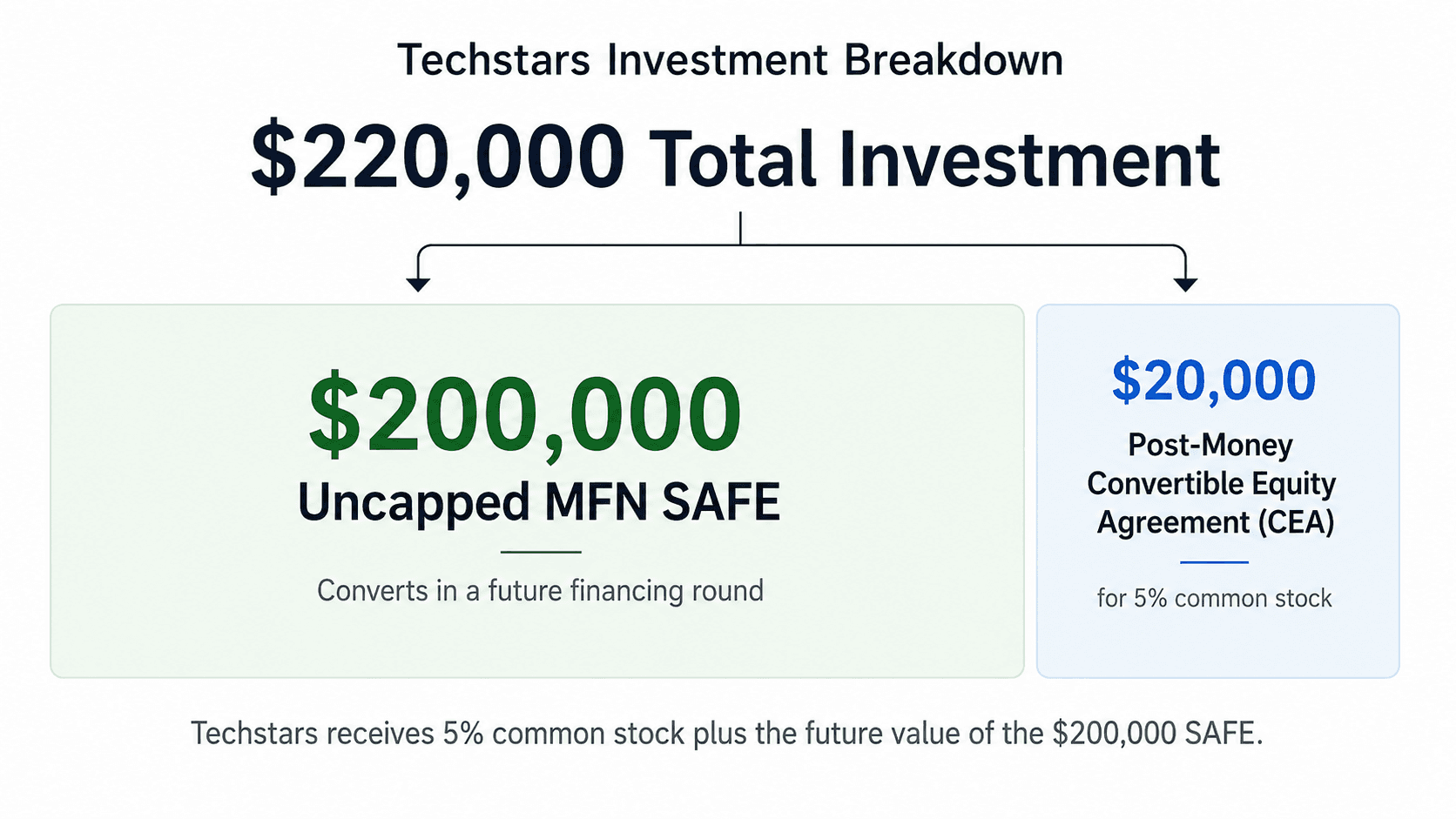This screenshot has height=819, width=1456.
Task: Click the word Breakdown in the title
Action: 954,61
